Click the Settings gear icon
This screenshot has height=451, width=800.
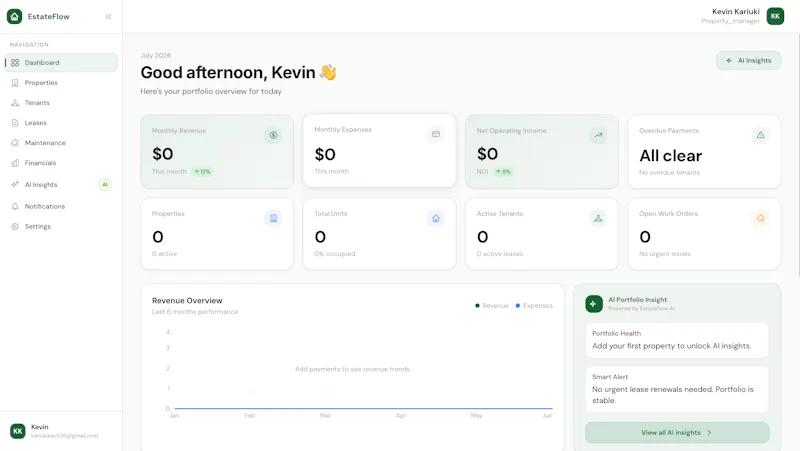point(15,227)
